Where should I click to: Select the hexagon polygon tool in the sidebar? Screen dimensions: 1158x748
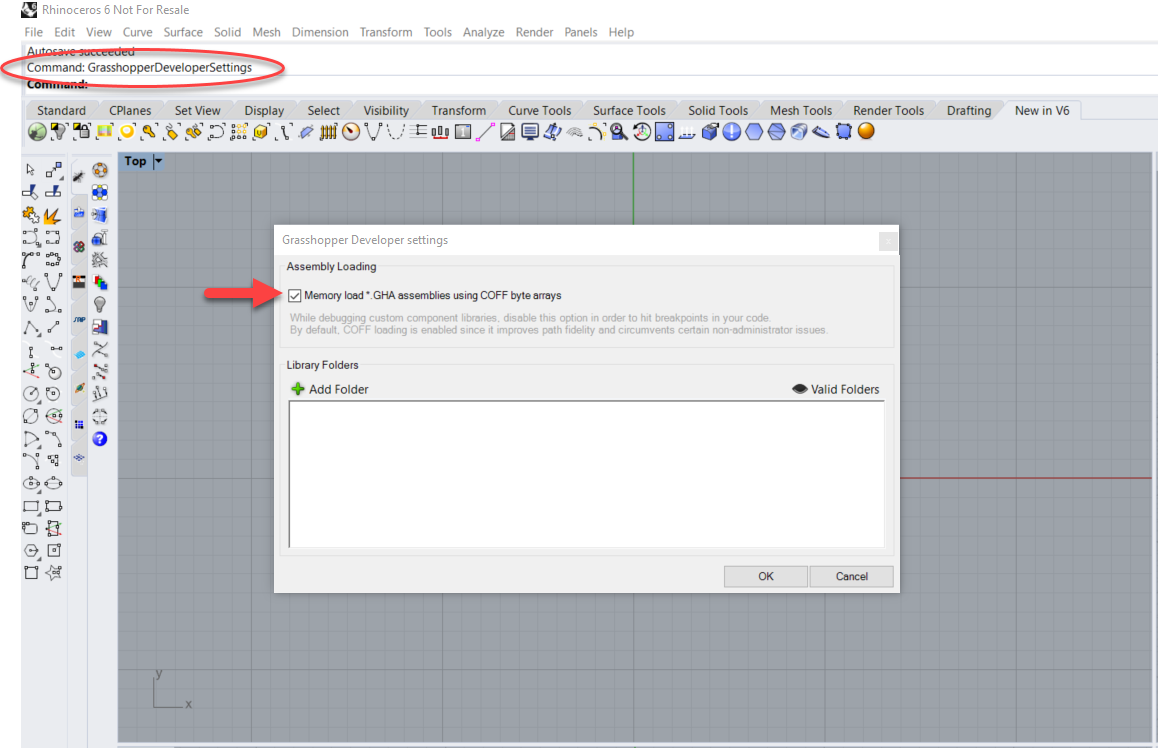pyautogui.click(x=31, y=551)
